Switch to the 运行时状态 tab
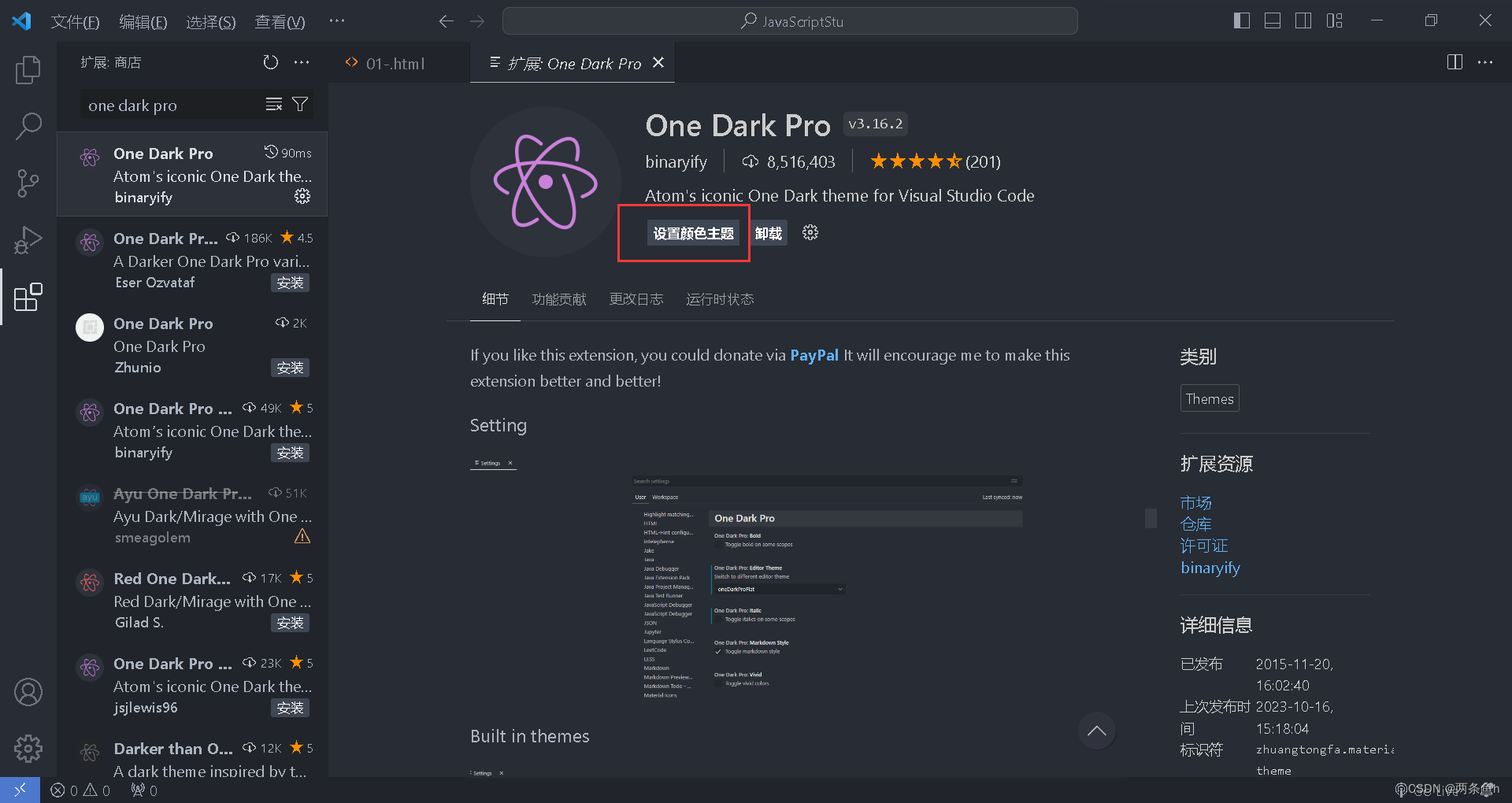Screen dimensions: 1512x803 coord(720,299)
